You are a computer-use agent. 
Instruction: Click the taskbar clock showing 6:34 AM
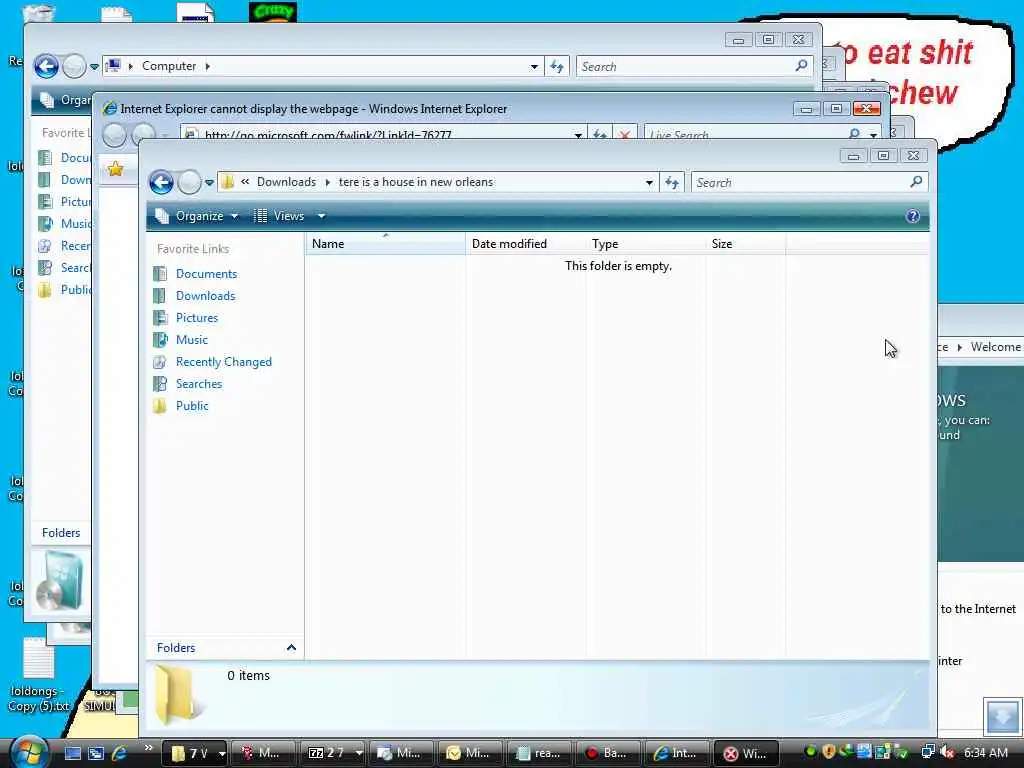985,753
